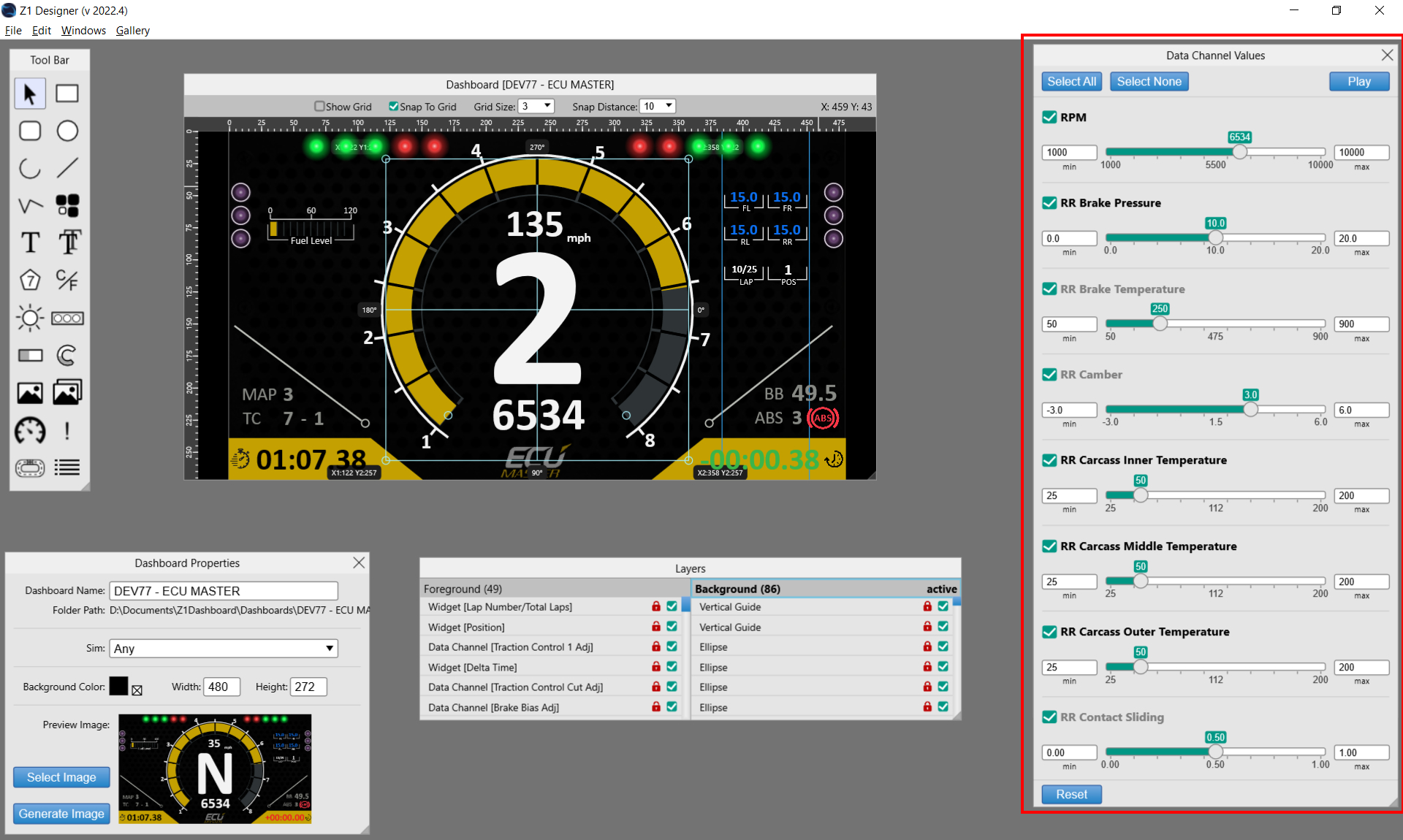Select the speedometer dial tool
This screenshot has width=1403, height=840.
(x=30, y=431)
